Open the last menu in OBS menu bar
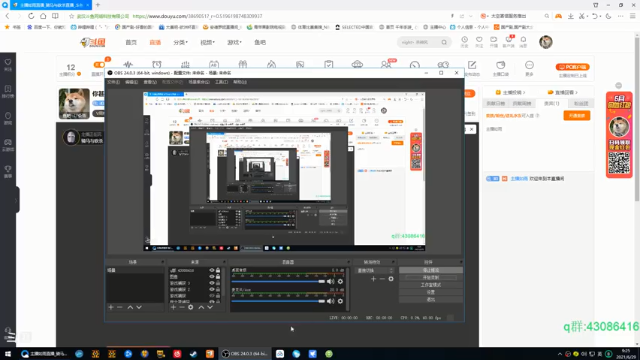The width and height of the screenshot is (640, 360). pyautogui.click(x=240, y=82)
